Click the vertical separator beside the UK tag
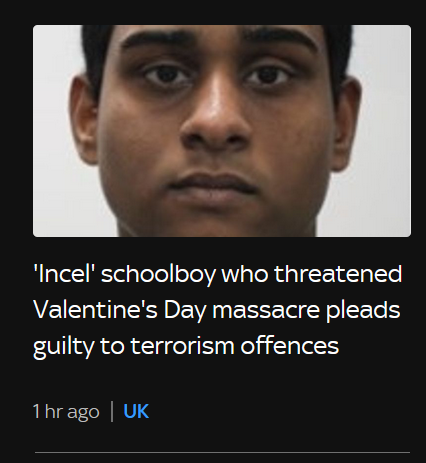 click(x=112, y=412)
